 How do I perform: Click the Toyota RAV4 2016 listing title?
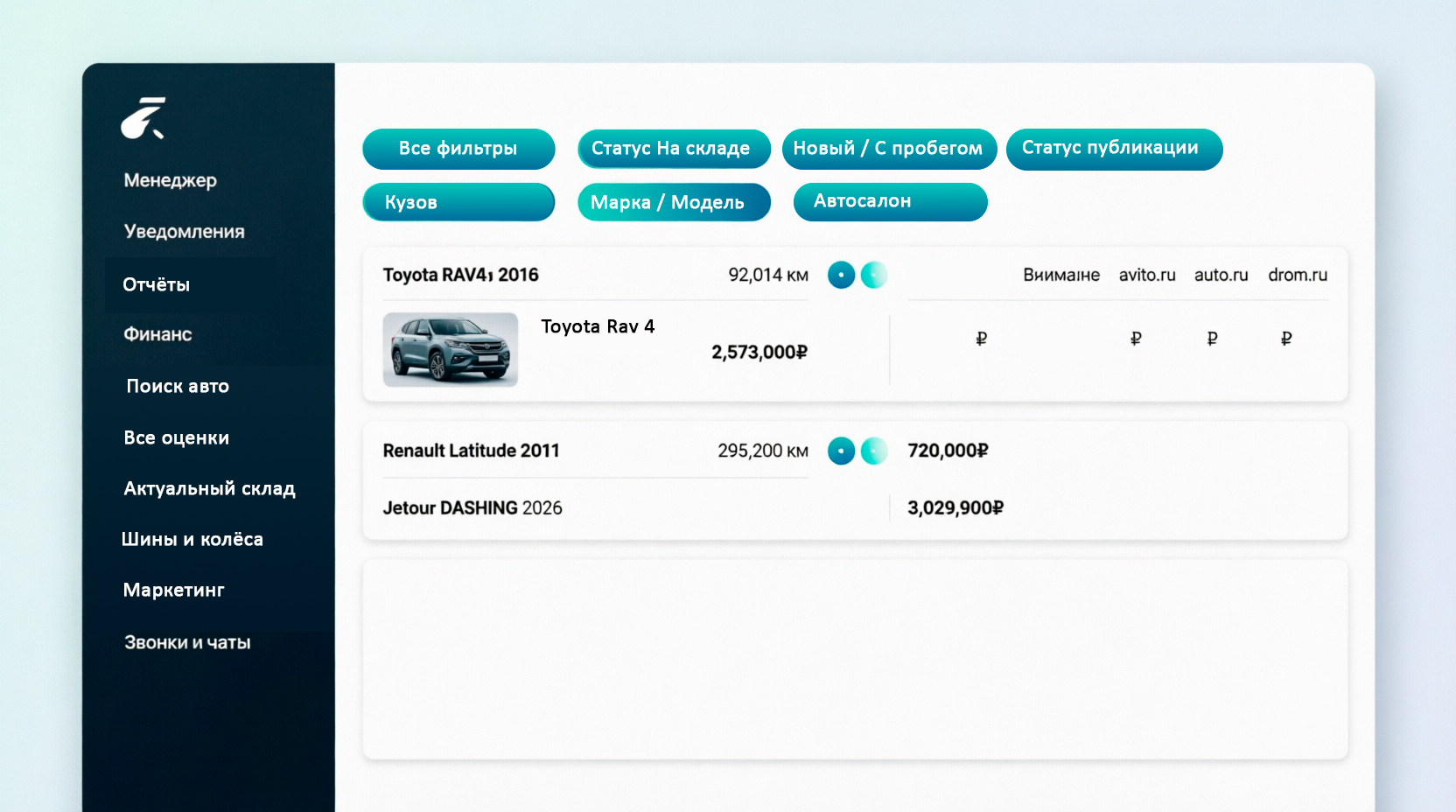[x=461, y=275]
